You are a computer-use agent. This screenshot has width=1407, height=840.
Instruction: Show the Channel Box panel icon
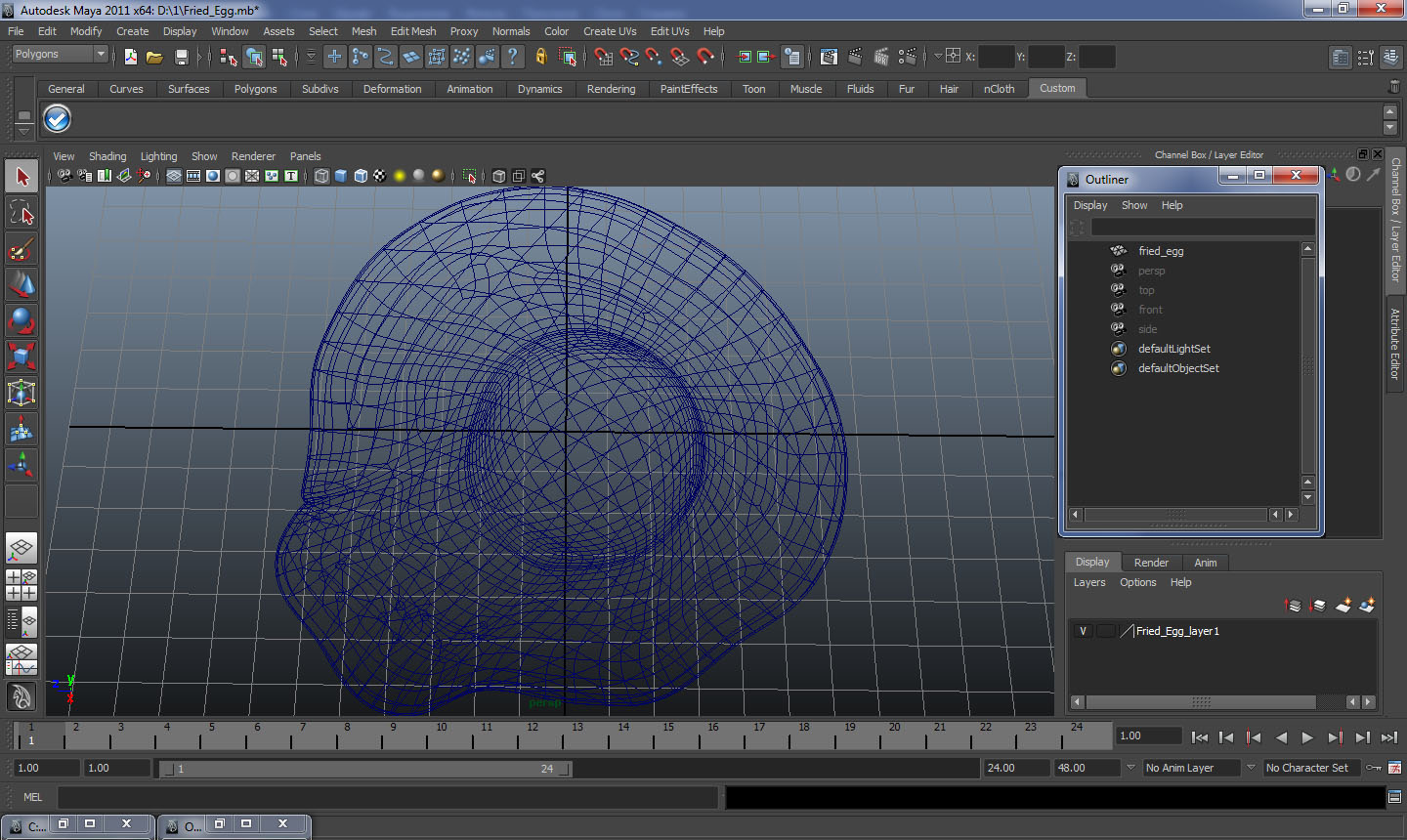pyautogui.click(x=1391, y=58)
